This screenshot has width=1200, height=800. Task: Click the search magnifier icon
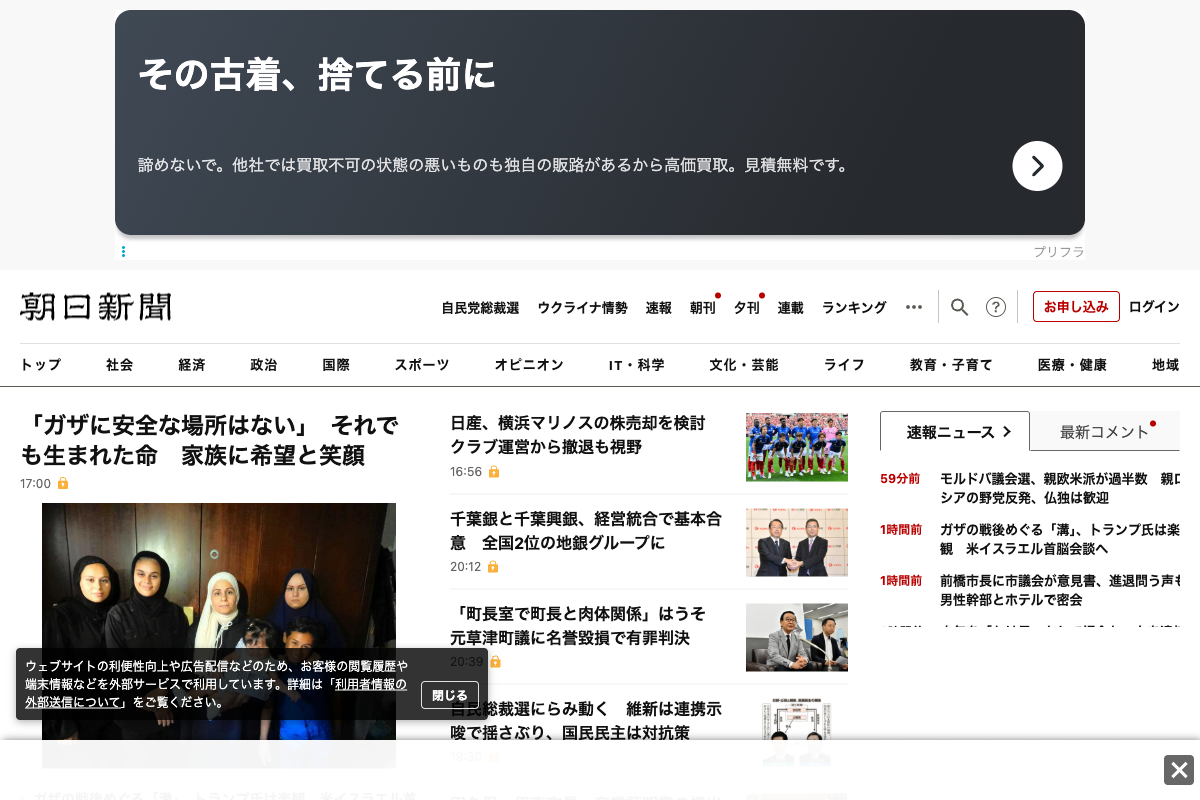(x=959, y=307)
